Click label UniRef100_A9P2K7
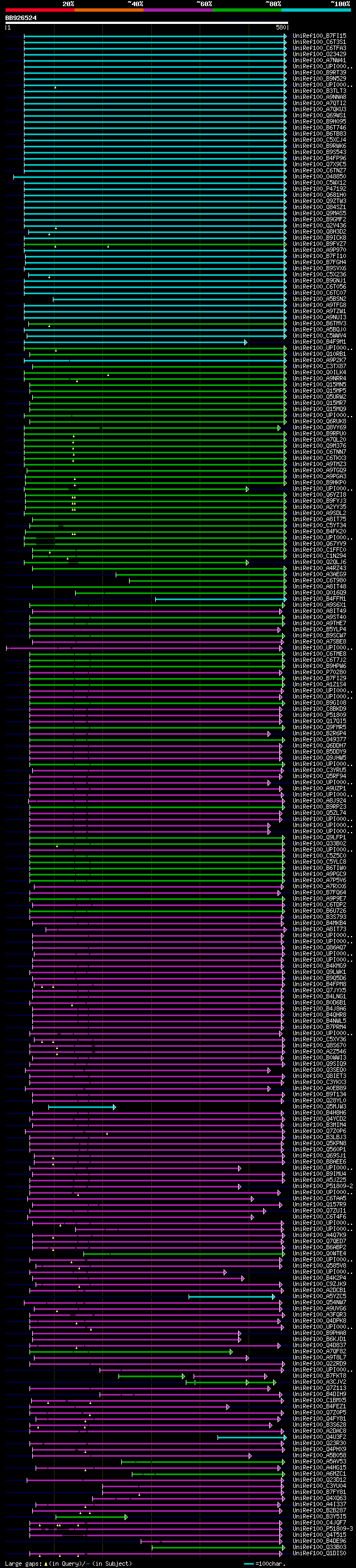356x1568 pixels. [319, 360]
